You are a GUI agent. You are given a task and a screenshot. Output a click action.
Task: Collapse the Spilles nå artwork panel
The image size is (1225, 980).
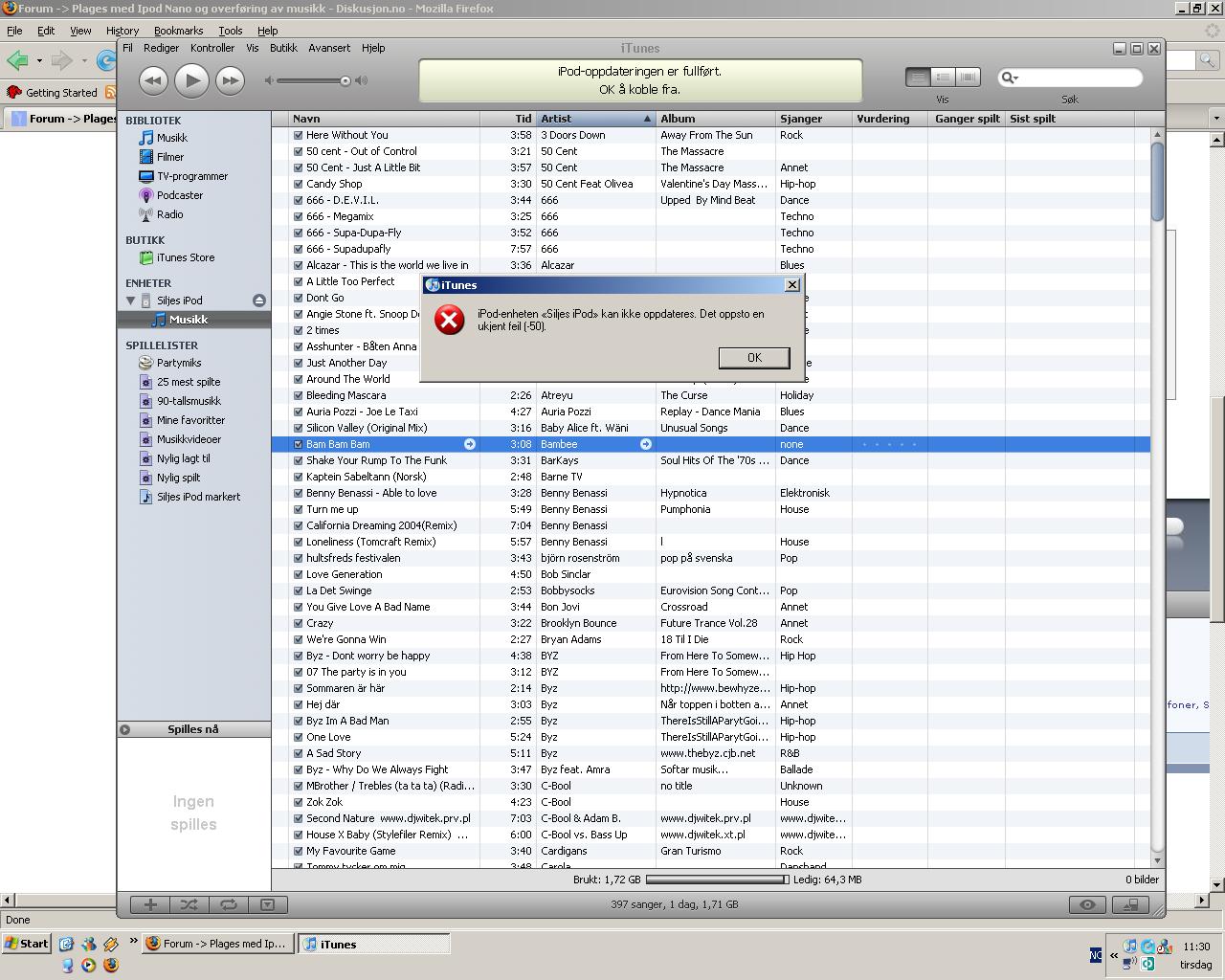pos(124,729)
